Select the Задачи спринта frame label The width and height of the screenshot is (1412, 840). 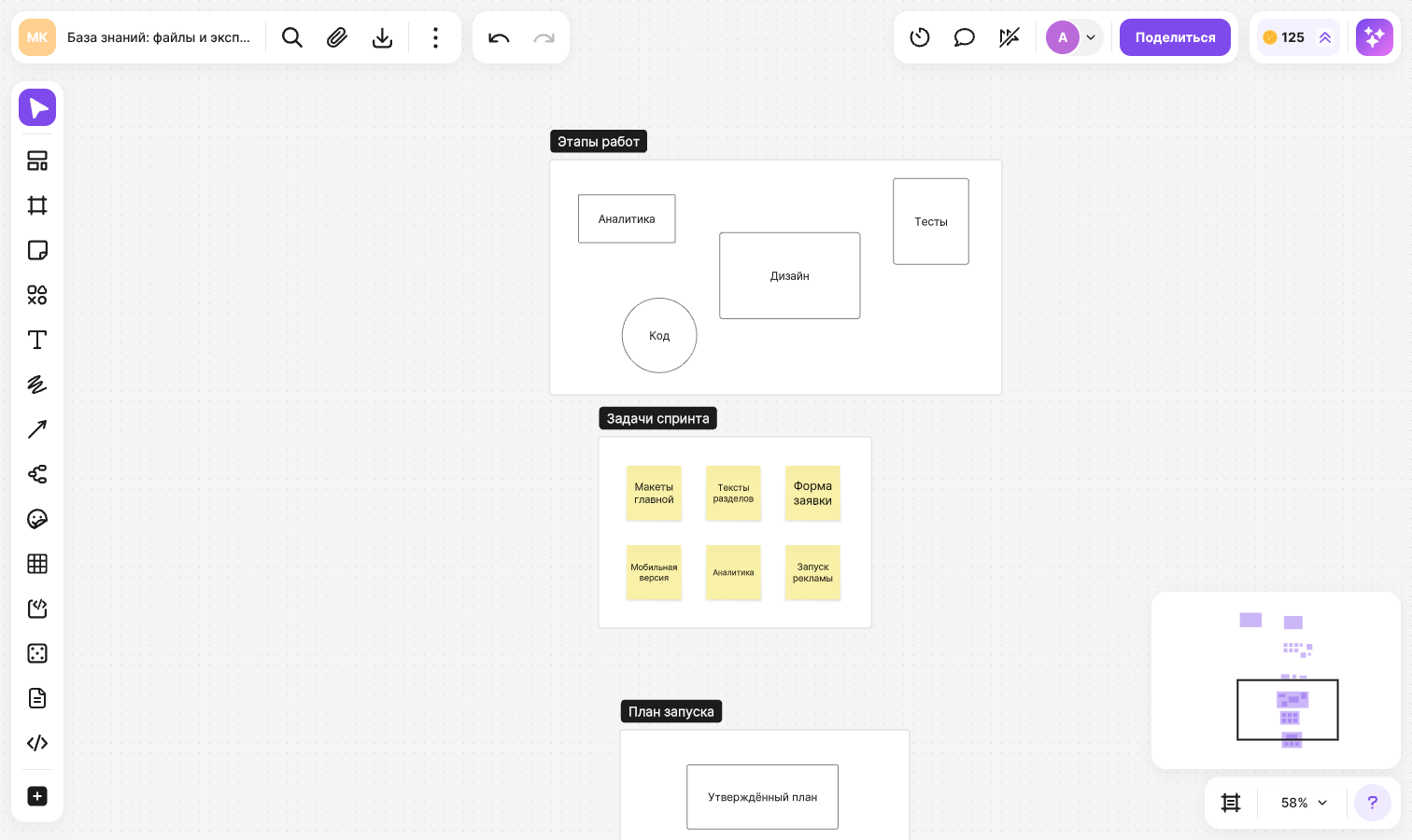click(x=658, y=418)
